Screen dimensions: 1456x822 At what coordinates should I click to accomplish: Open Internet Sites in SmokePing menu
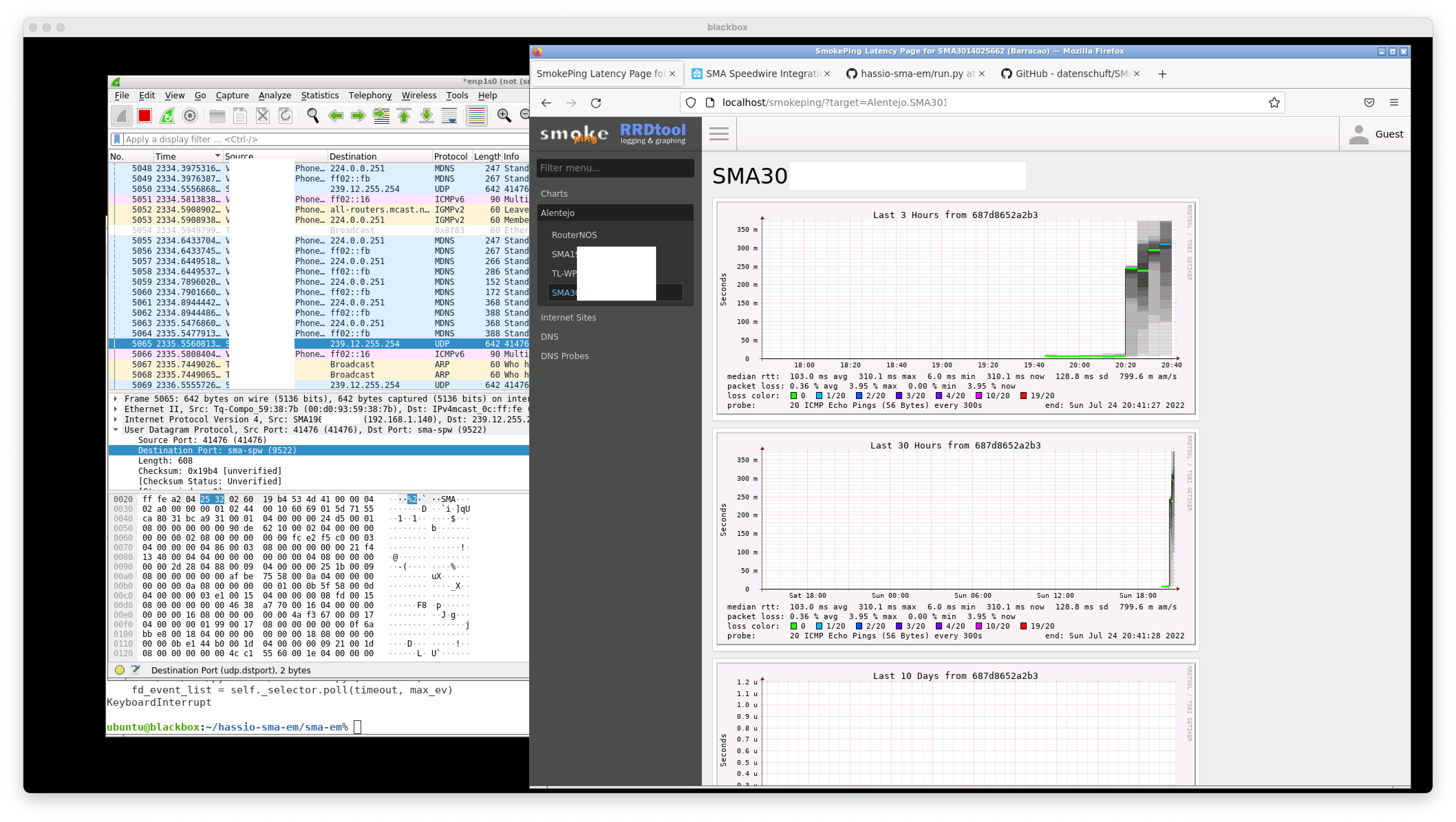pyautogui.click(x=568, y=317)
